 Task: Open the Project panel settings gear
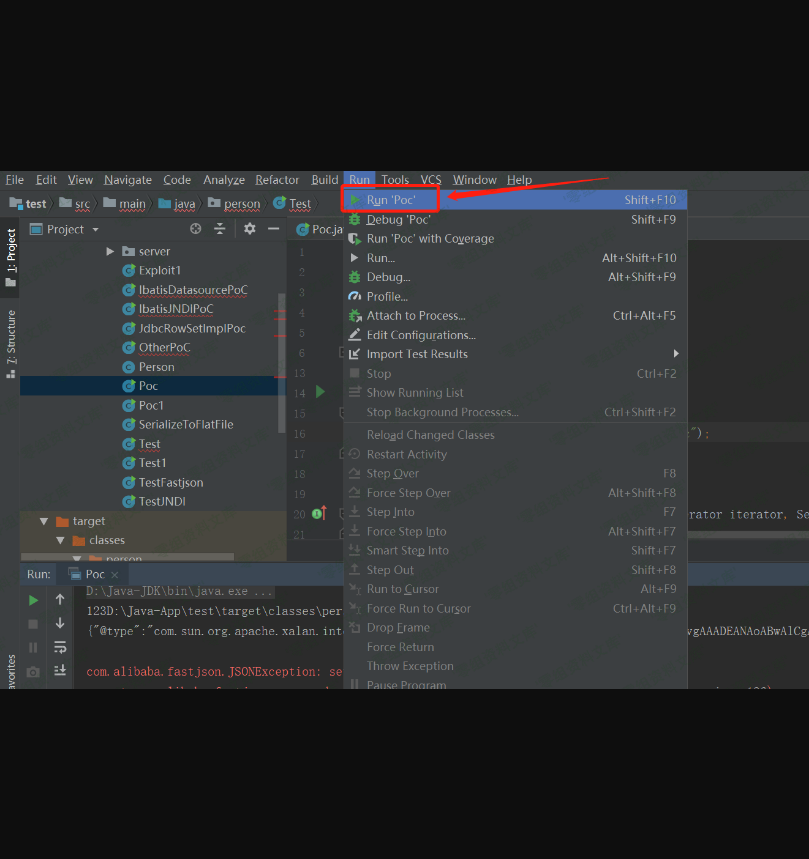coord(249,229)
